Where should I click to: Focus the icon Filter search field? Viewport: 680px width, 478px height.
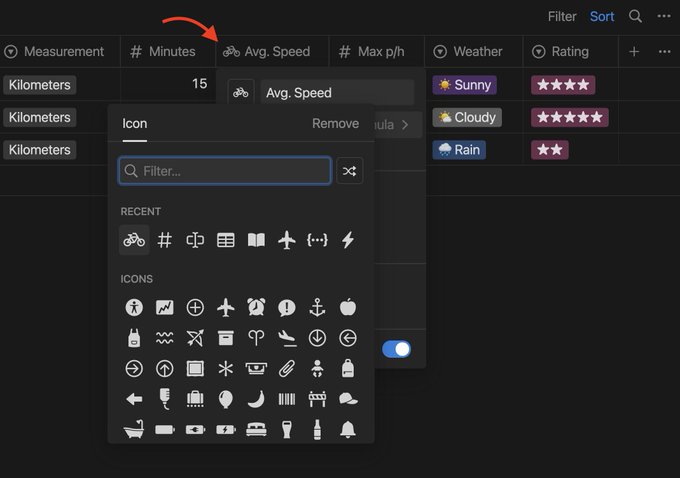[x=225, y=171]
